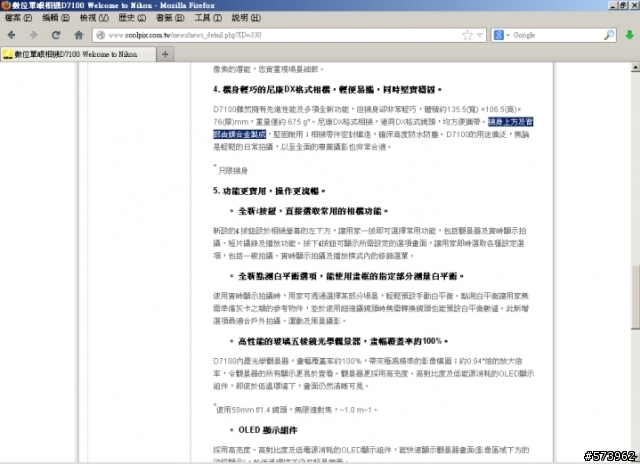The image size is (640, 464).
Task: Open the URL history dropdown arrow
Action: pyautogui.click(x=480, y=35)
